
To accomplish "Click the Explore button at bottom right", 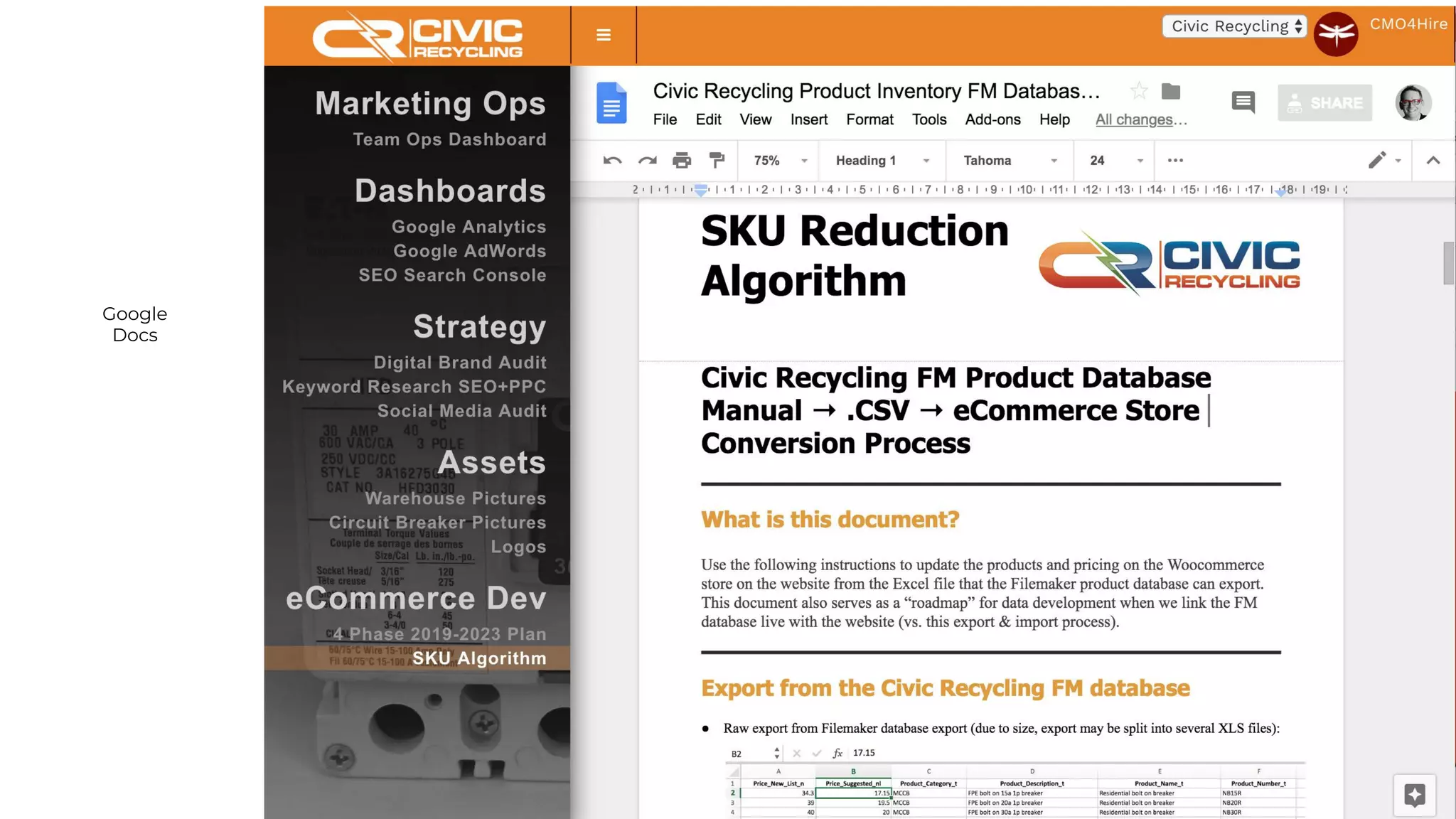I will click(1414, 795).
